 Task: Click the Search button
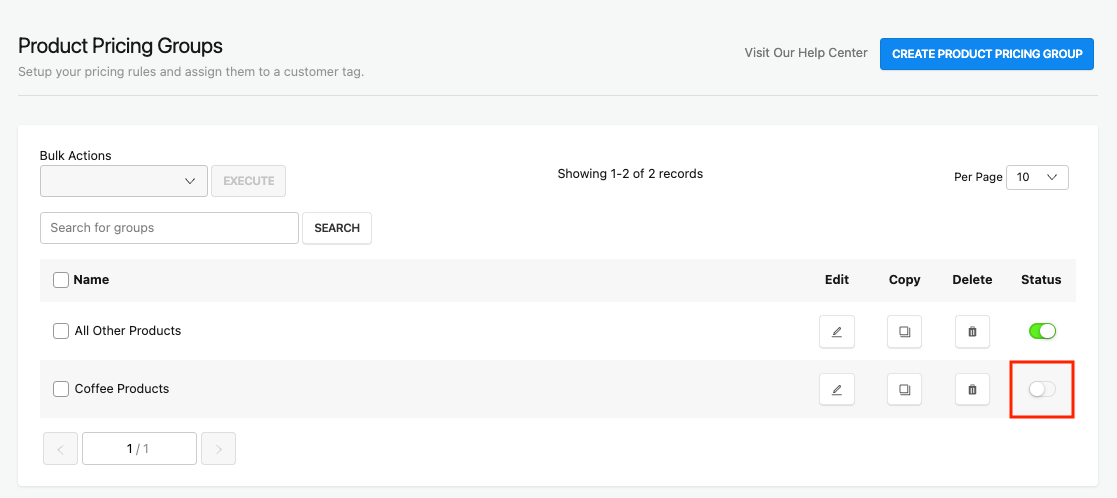click(337, 228)
